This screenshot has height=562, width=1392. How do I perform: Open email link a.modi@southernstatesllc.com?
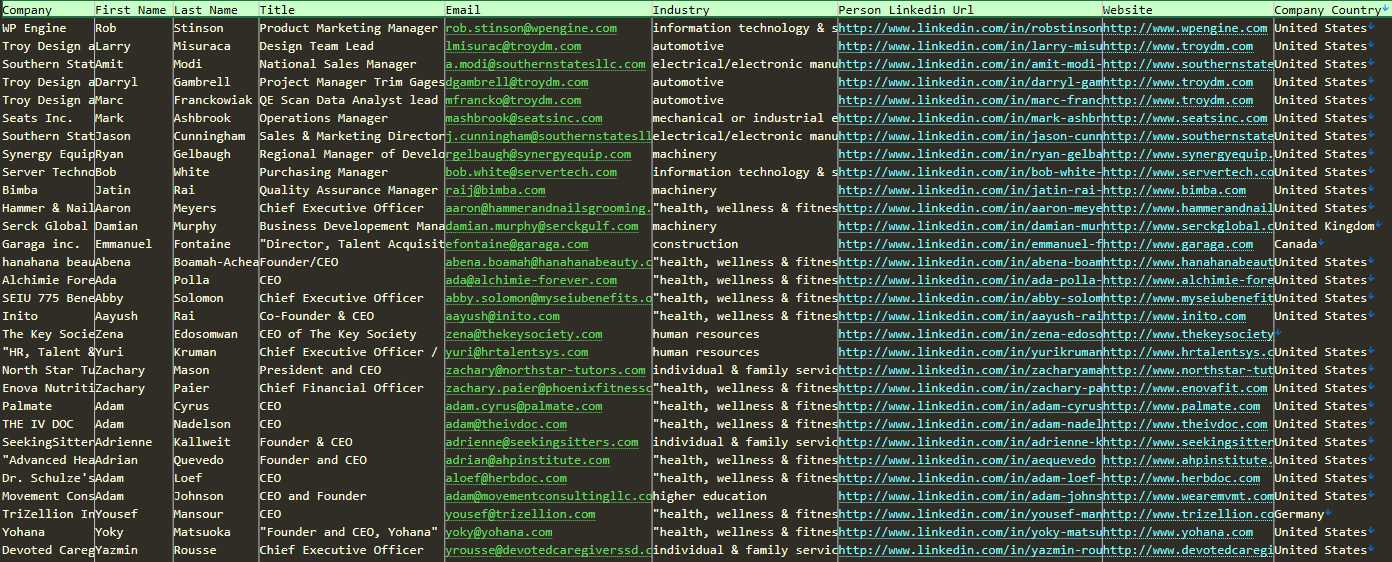[545, 64]
